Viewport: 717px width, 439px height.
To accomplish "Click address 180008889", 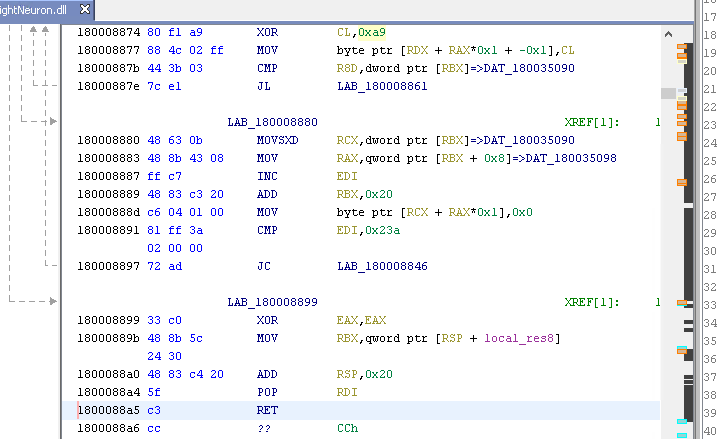I will coord(108,194).
